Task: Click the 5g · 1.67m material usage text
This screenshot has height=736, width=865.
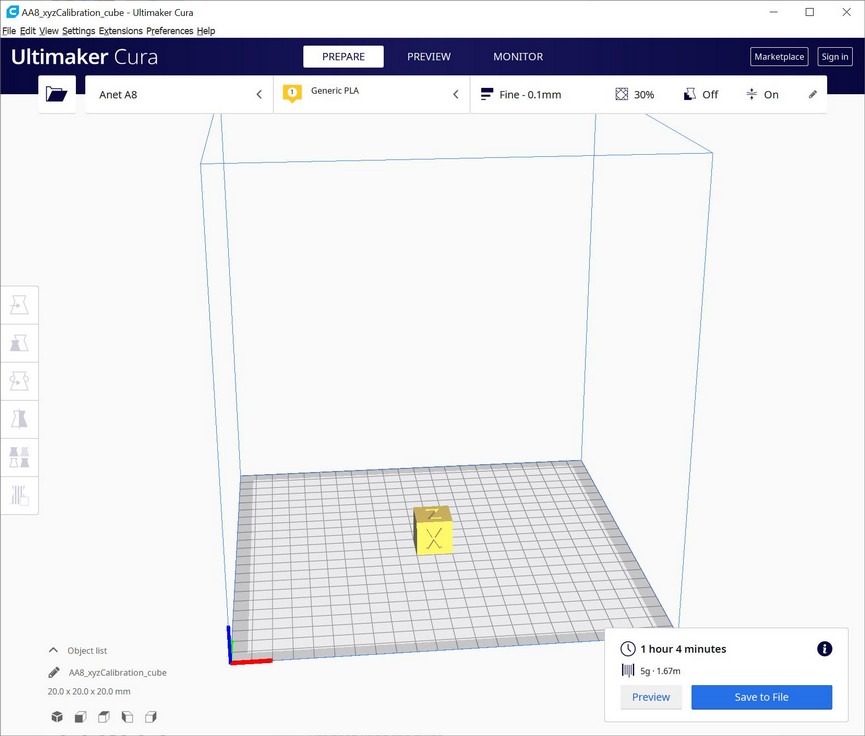Action: [660, 671]
